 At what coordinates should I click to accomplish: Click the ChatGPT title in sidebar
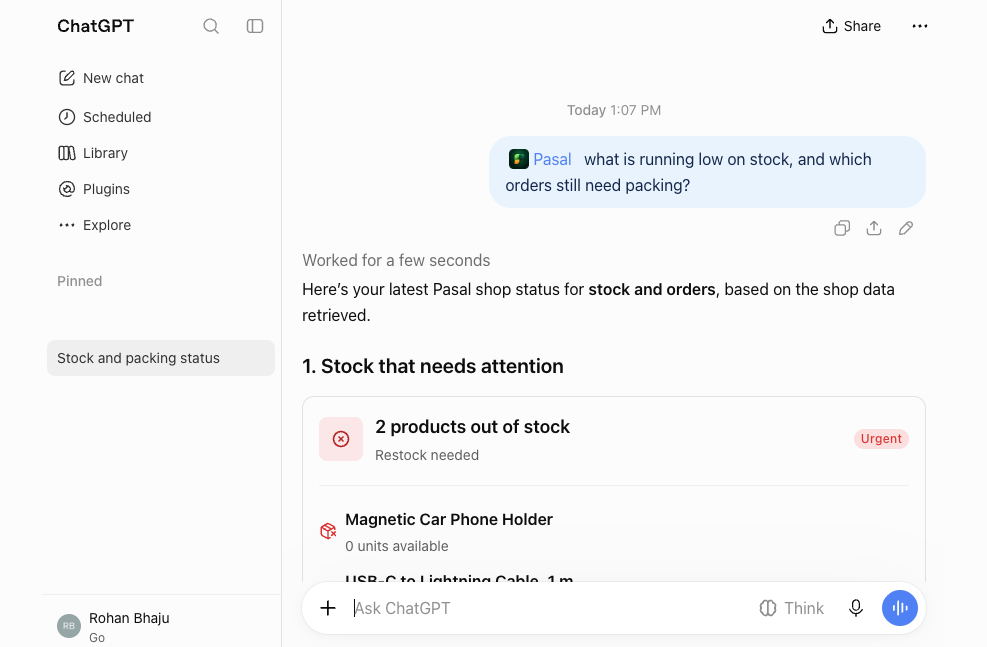96,26
